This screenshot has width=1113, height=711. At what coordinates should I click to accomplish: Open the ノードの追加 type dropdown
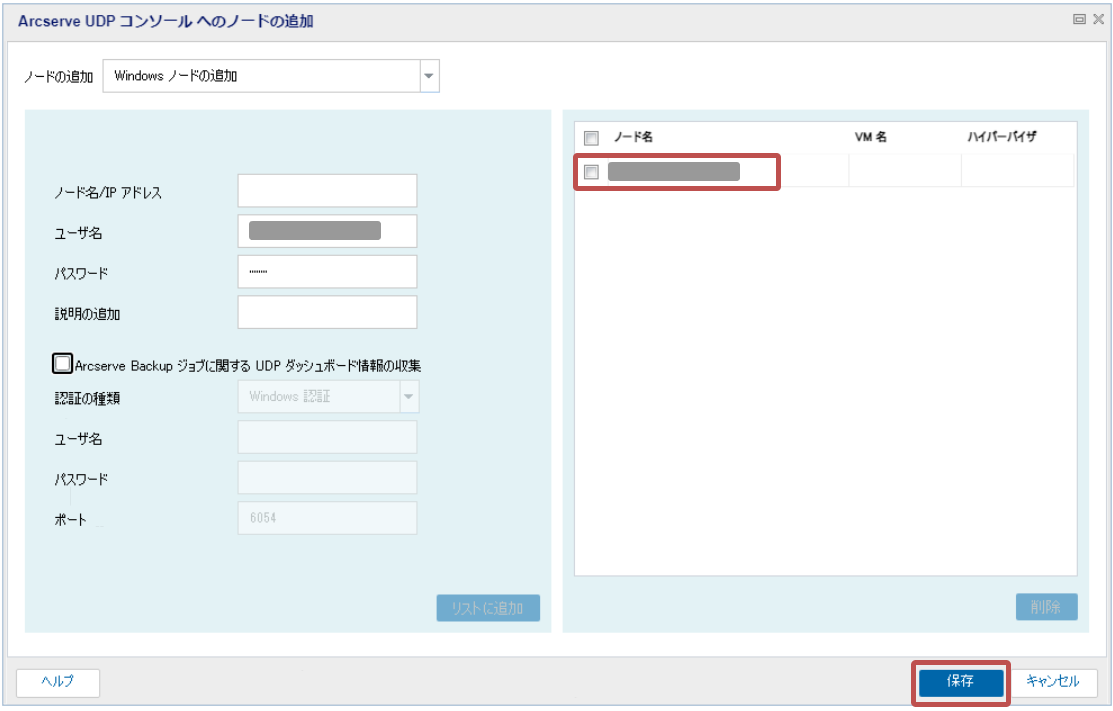(x=429, y=76)
